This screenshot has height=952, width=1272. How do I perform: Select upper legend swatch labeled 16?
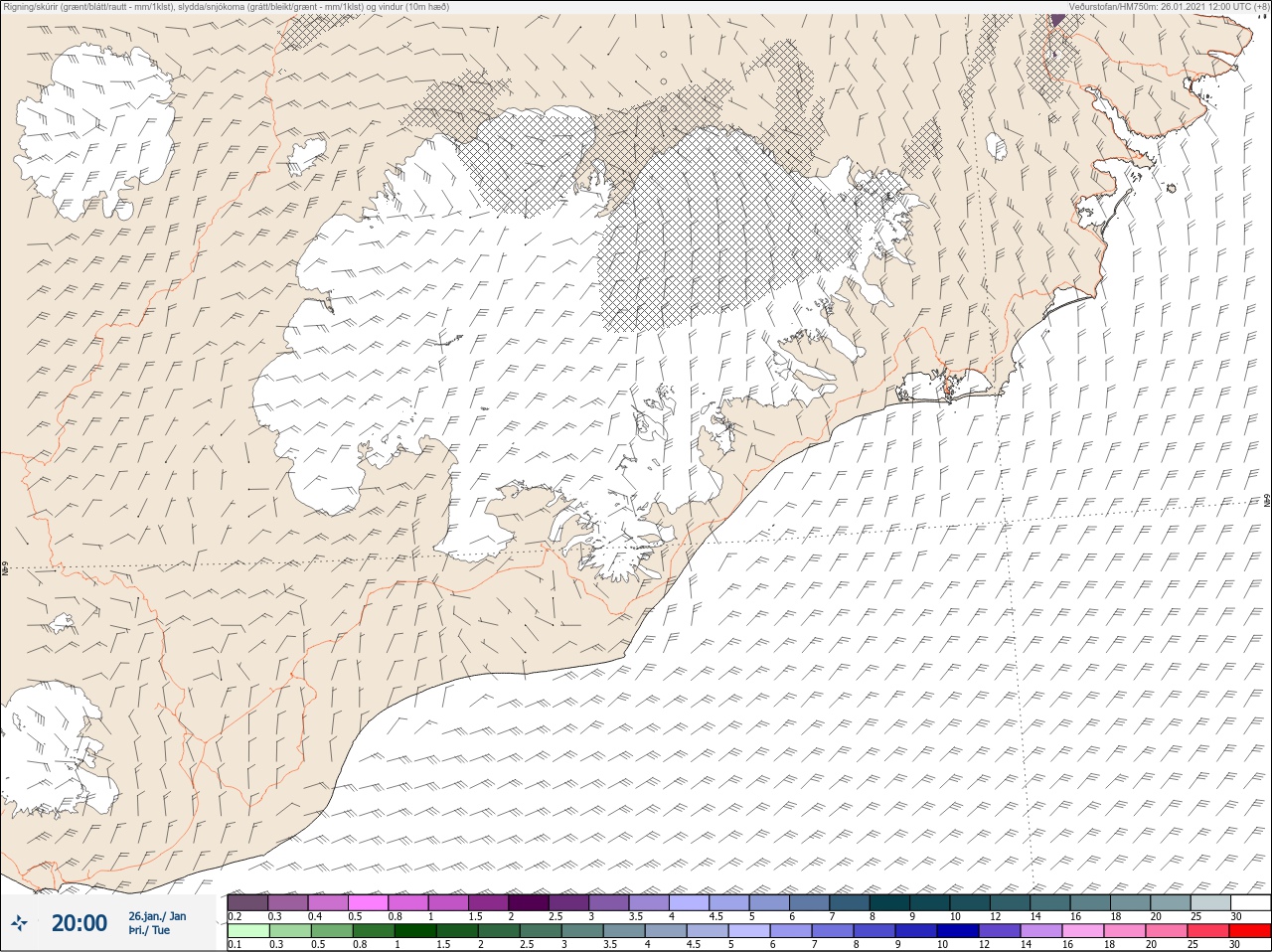[1091, 902]
